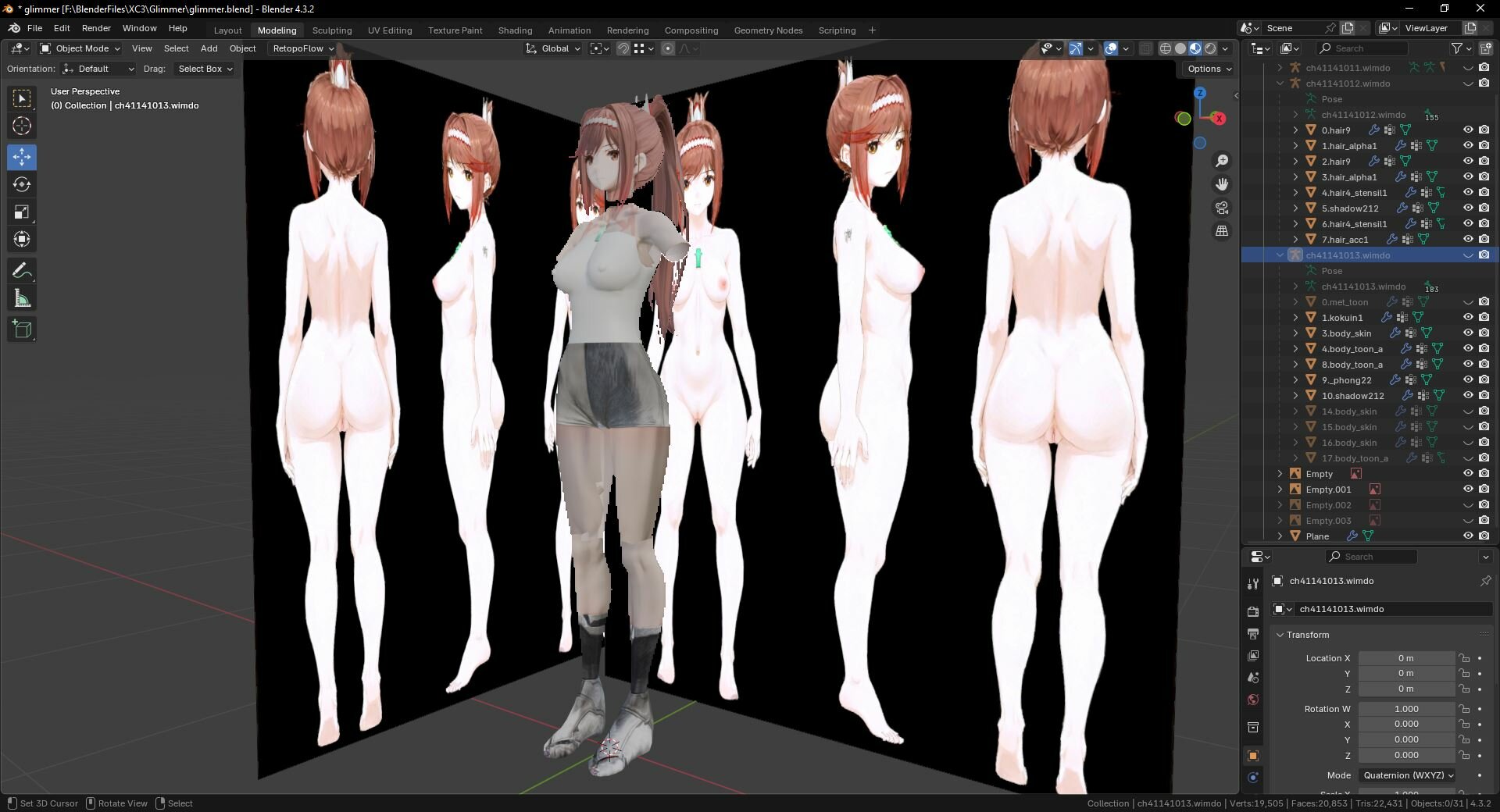Viewport: 1500px width, 812px height.
Task: Switch perspective/orthographic grid icon
Action: coord(1222,231)
